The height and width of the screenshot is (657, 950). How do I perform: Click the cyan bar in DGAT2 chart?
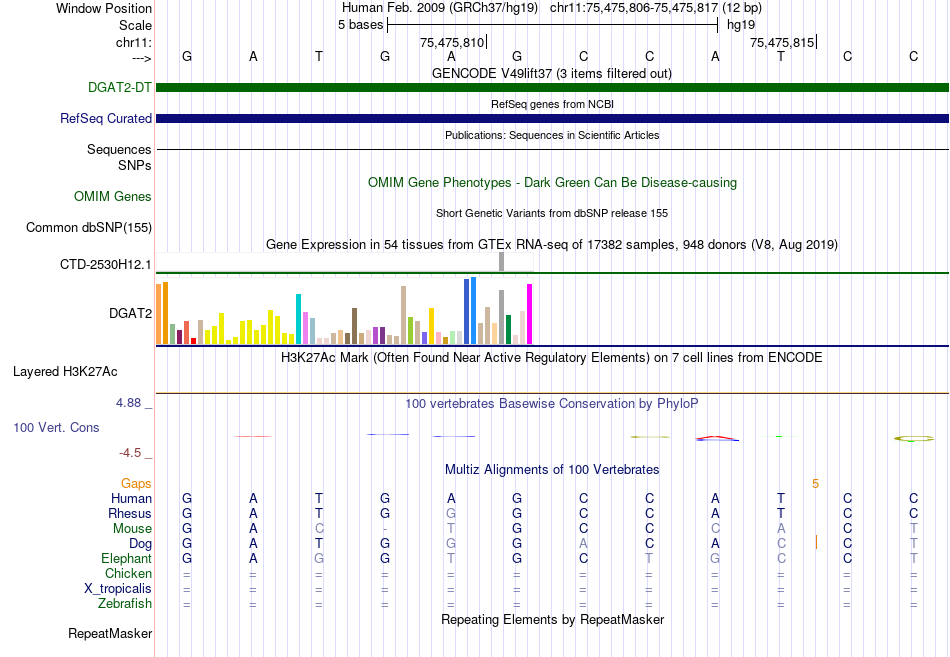[298, 319]
